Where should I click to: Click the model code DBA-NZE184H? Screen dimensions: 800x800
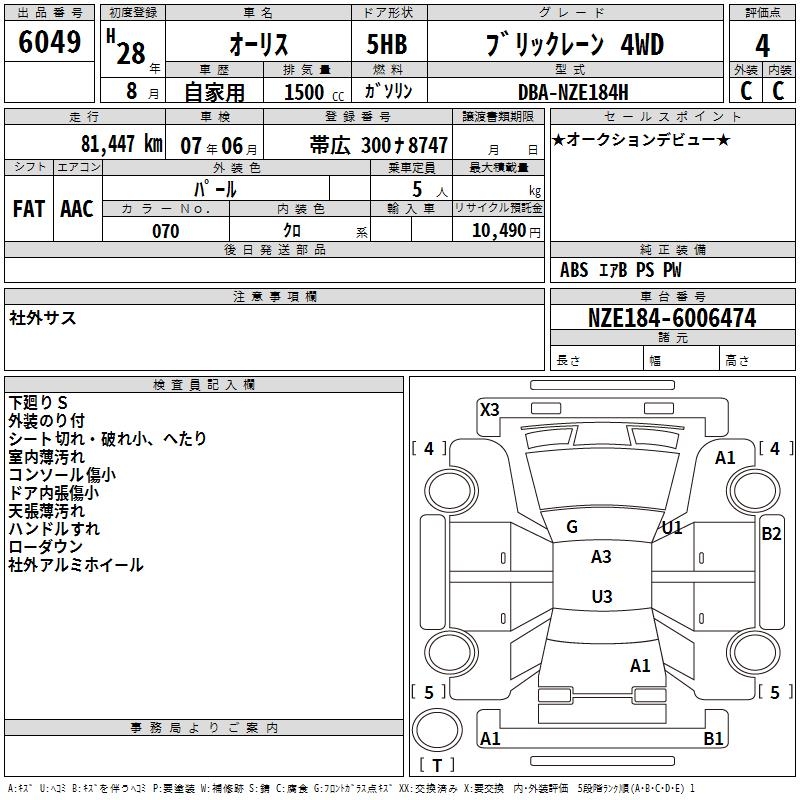573,92
